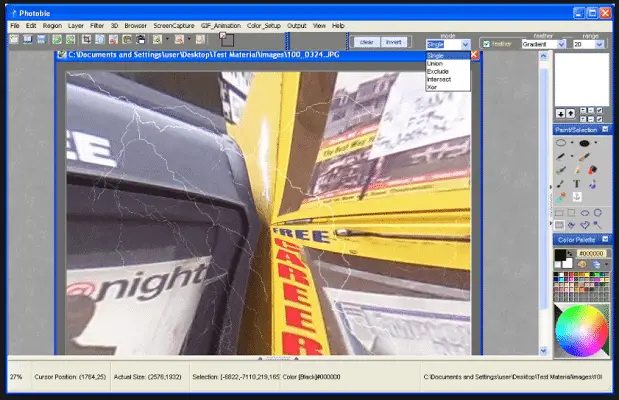
Task: Select the rectangle selection shape
Action: [559, 213]
